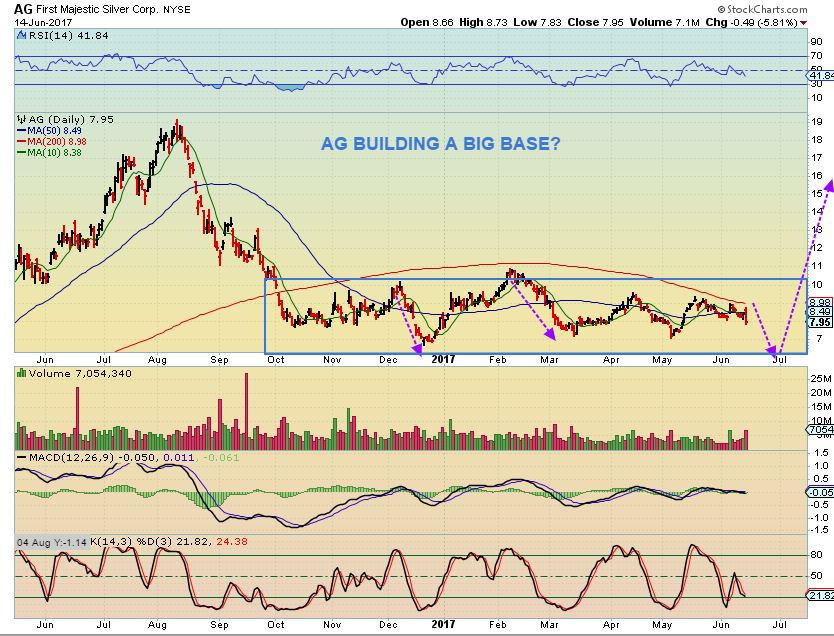Click the -0.05 MACD axis tag
This screenshot has height=636, width=834.
click(x=821, y=492)
